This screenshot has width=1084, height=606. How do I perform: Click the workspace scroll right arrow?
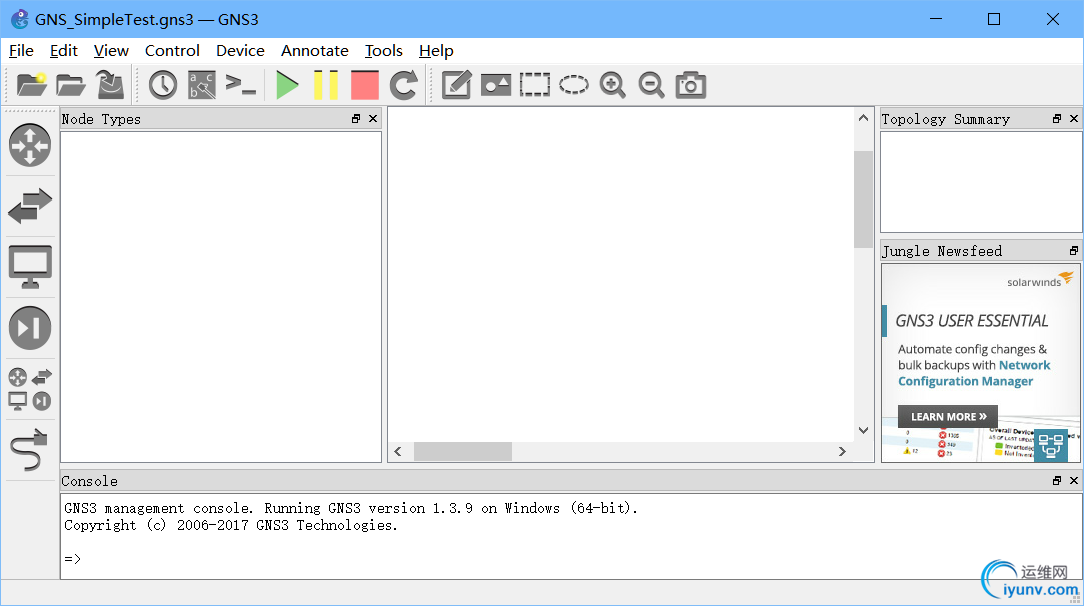coord(842,451)
